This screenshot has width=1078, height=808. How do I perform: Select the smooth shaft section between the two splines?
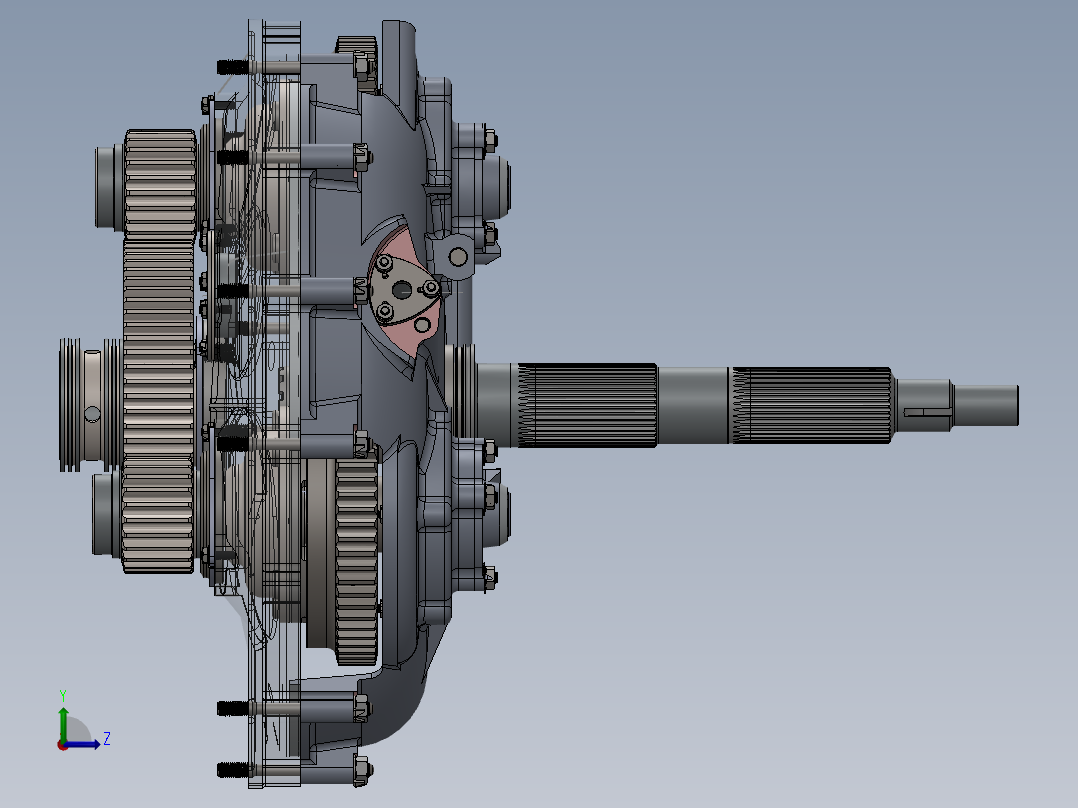694,405
